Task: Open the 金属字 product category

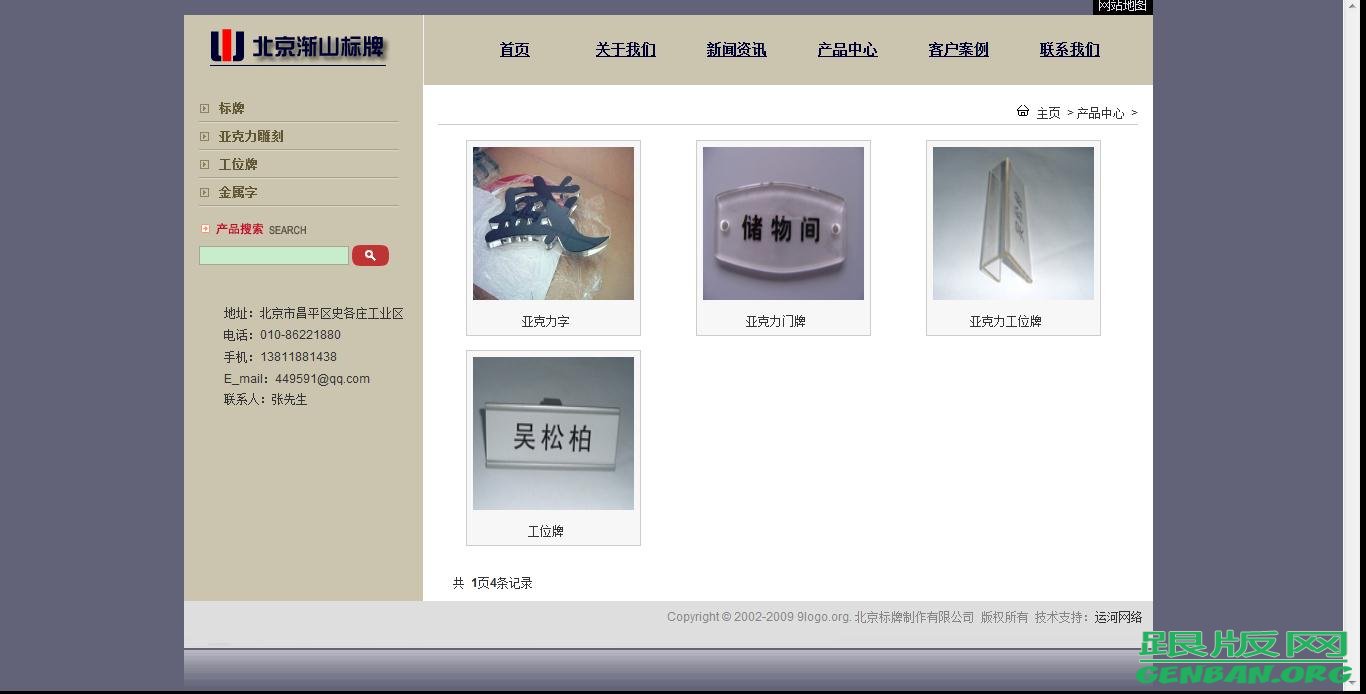Action: pos(237,192)
